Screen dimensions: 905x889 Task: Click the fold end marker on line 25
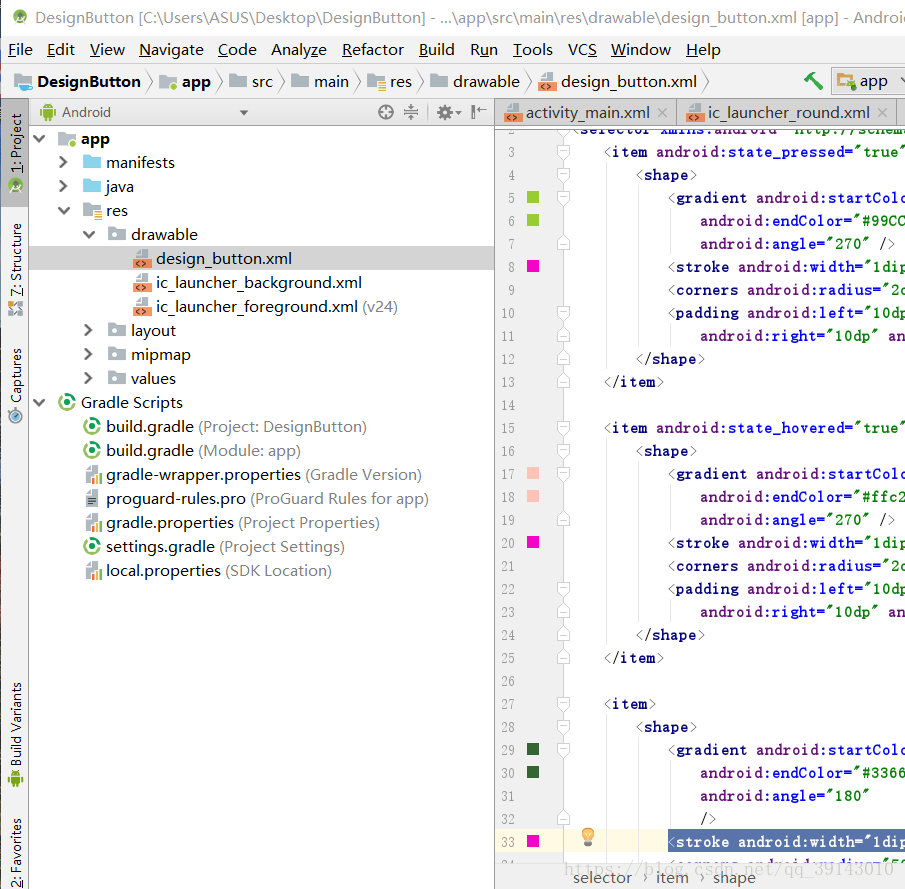click(563, 658)
